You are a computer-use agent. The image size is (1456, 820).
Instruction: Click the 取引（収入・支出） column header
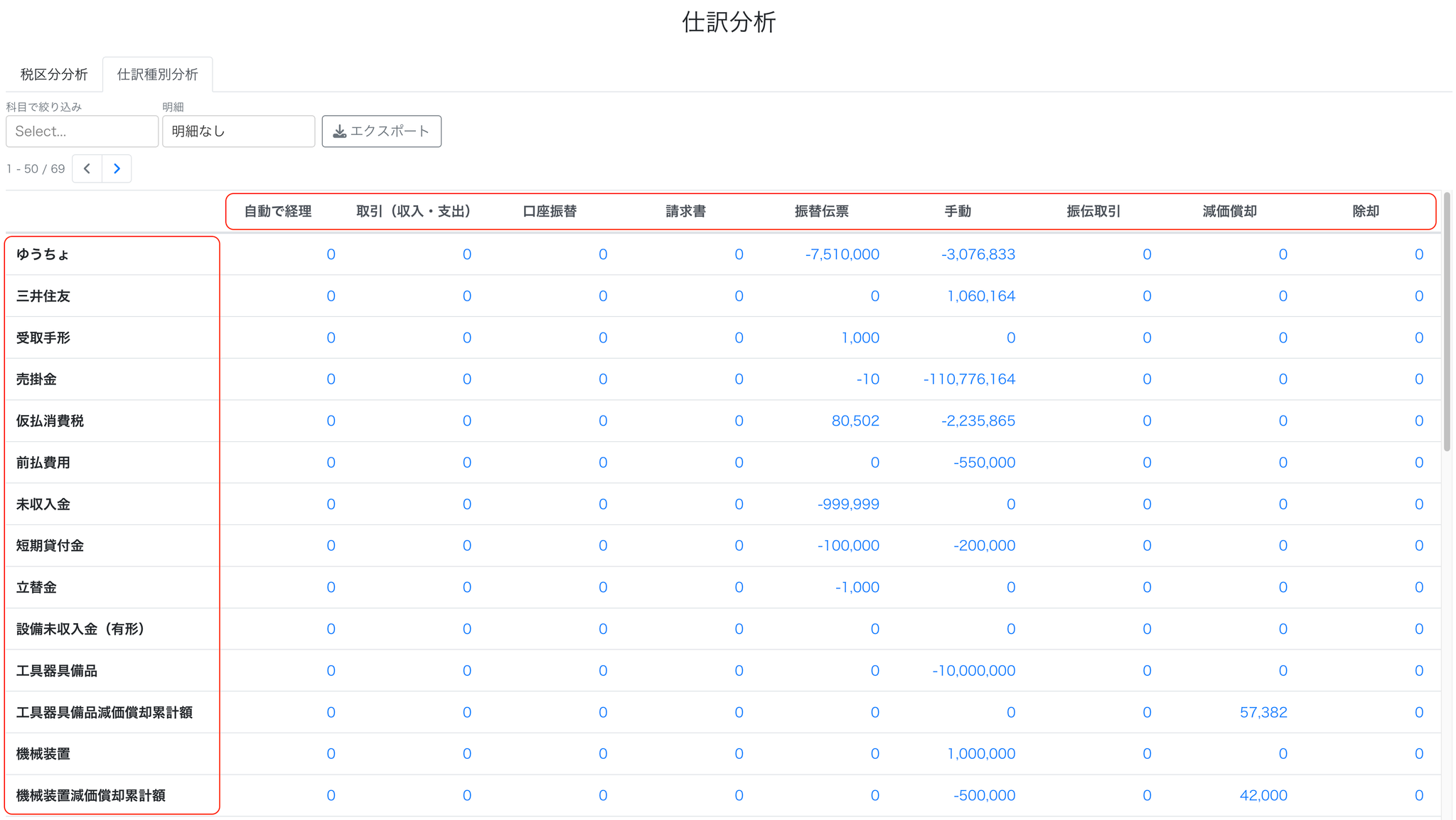pyautogui.click(x=414, y=212)
